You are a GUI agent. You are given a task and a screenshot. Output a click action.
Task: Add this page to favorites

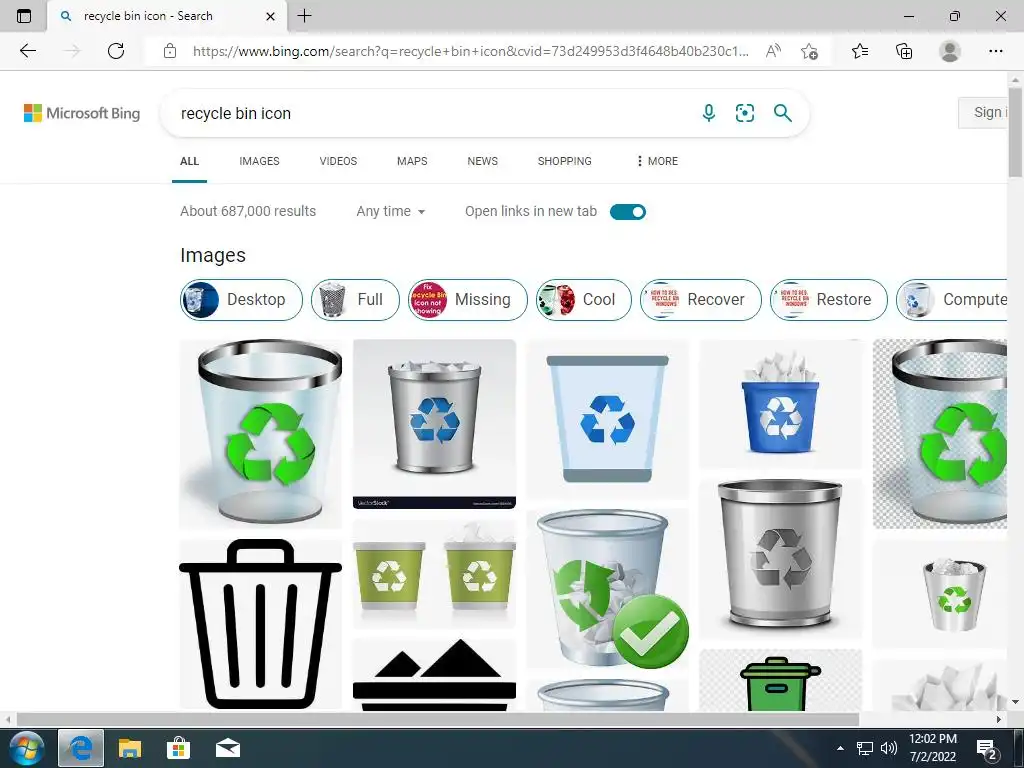pos(810,51)
